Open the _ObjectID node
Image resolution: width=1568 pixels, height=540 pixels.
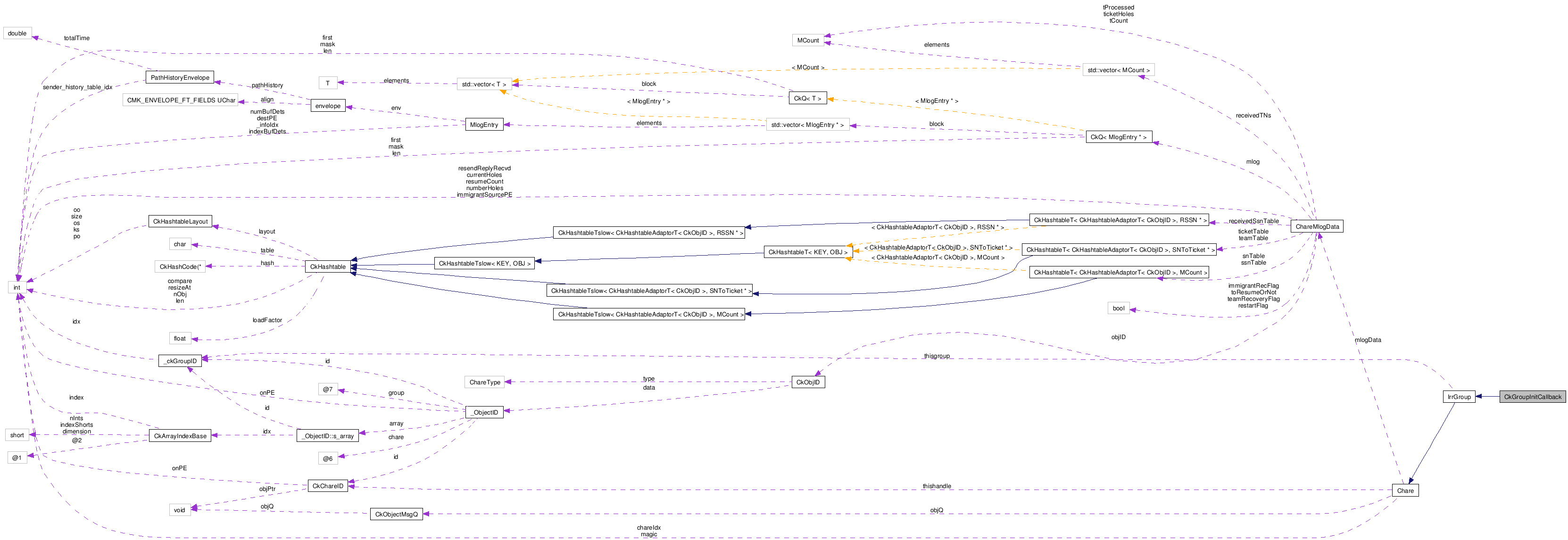[484, 413]
